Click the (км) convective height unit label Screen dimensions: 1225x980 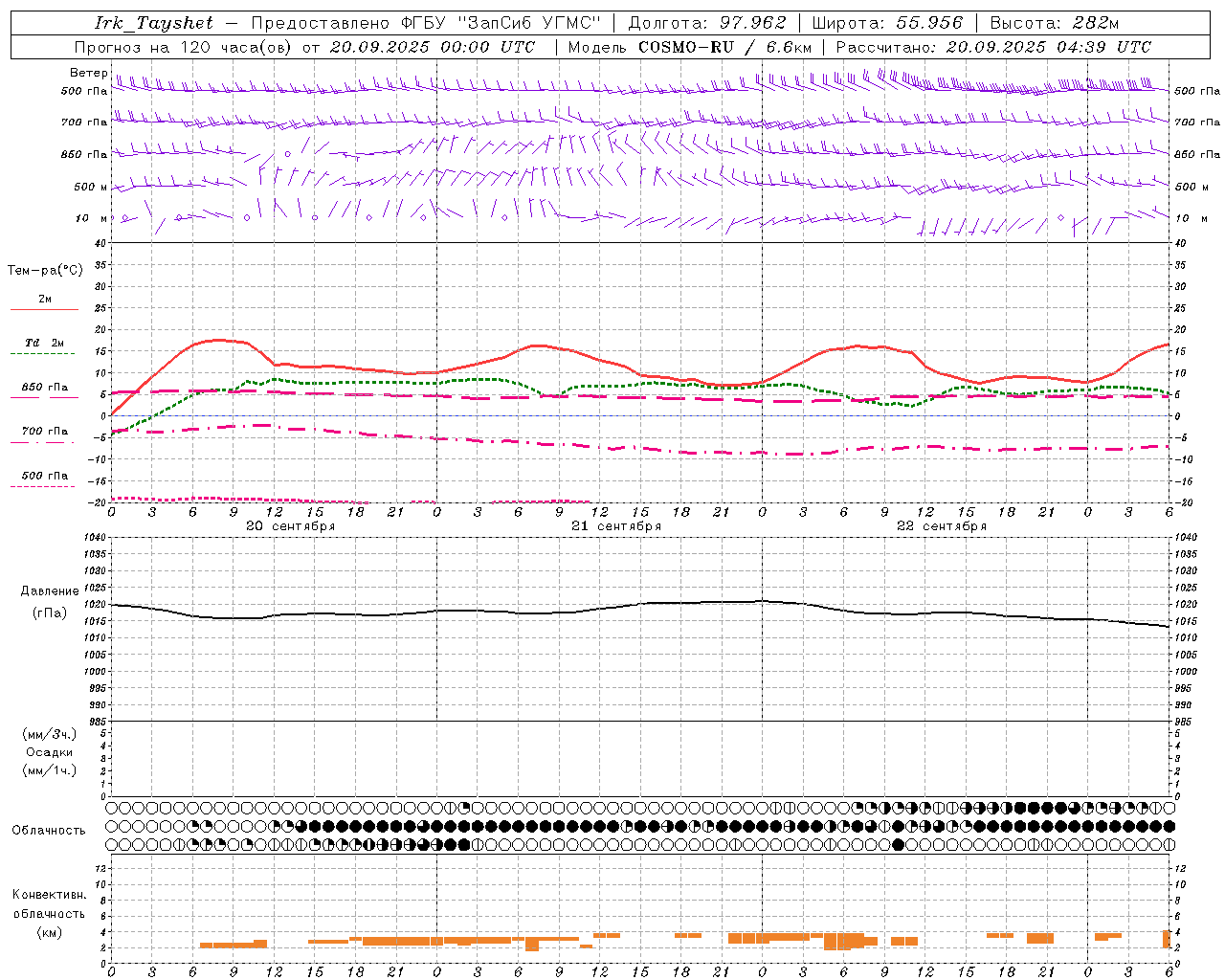click(x=49, y=932)
